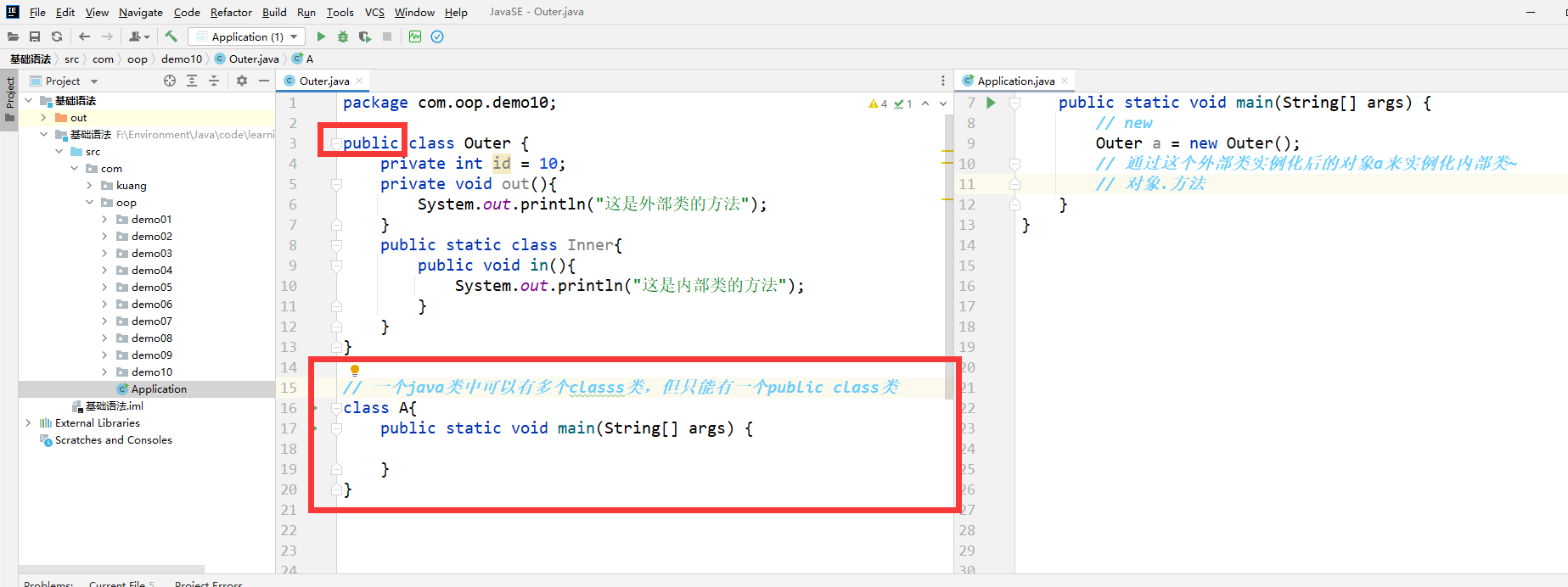Click the Project vertical side tab

tap(9, 98)
